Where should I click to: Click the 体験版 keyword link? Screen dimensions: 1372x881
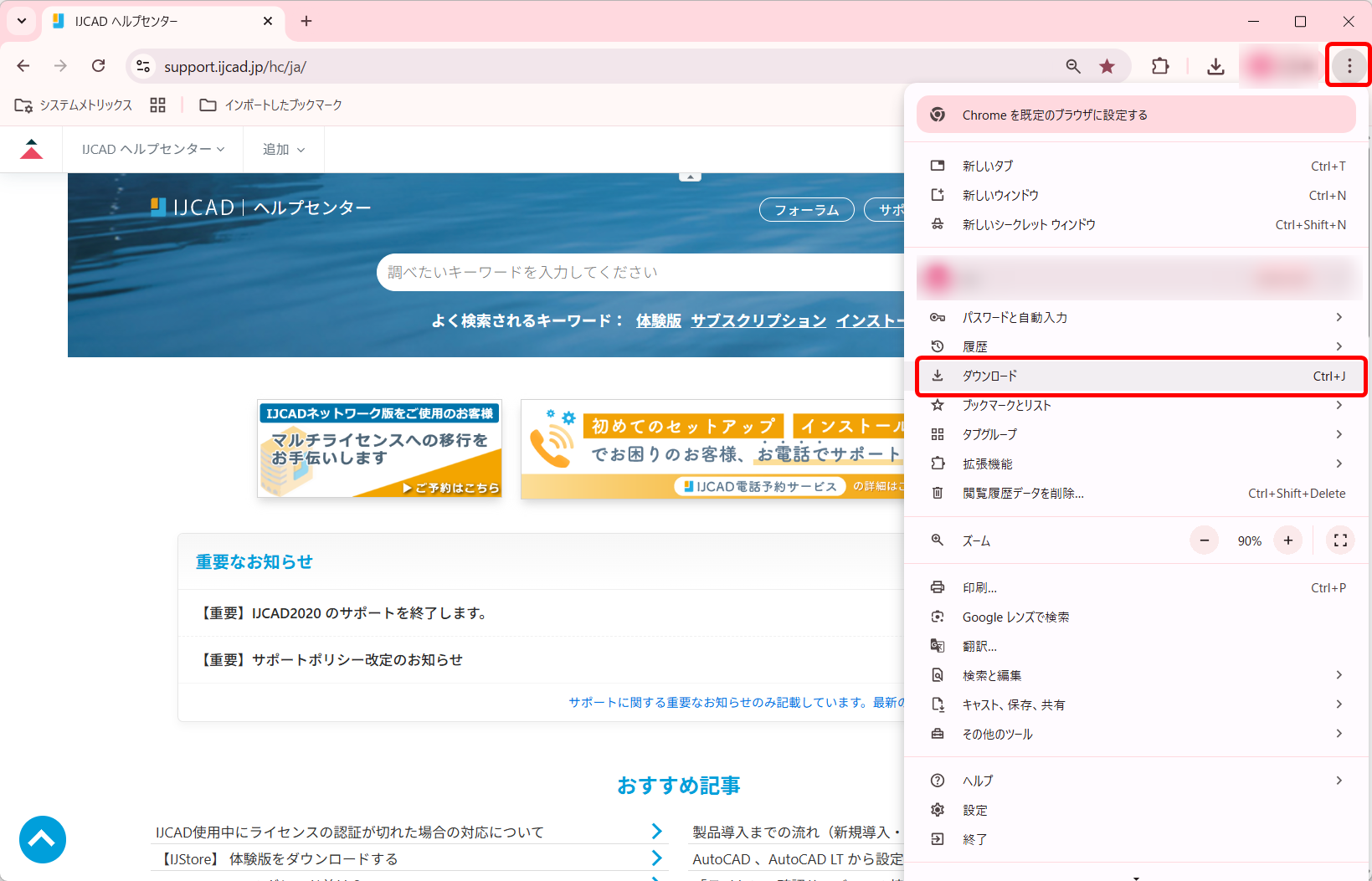tap(658, 320)
